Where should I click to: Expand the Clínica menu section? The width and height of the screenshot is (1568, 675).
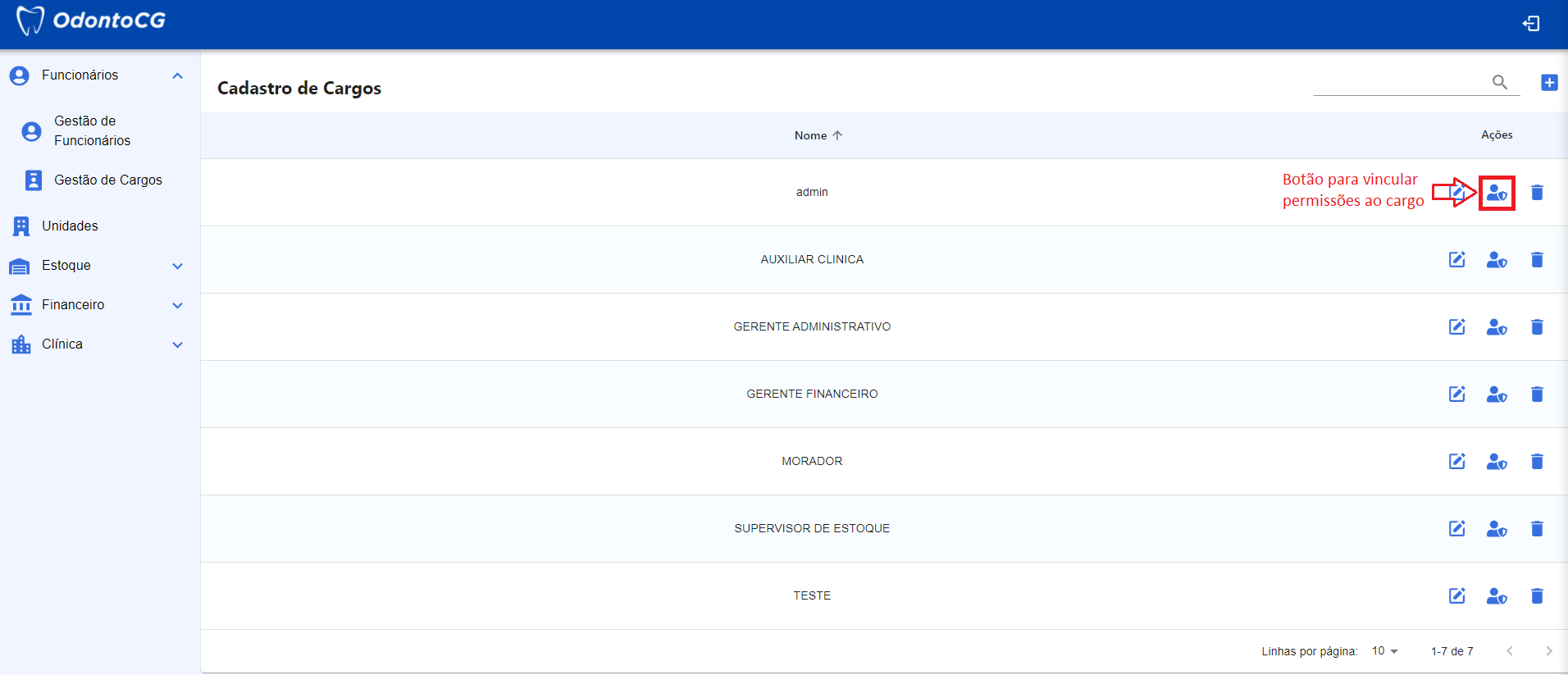point(177,344)
